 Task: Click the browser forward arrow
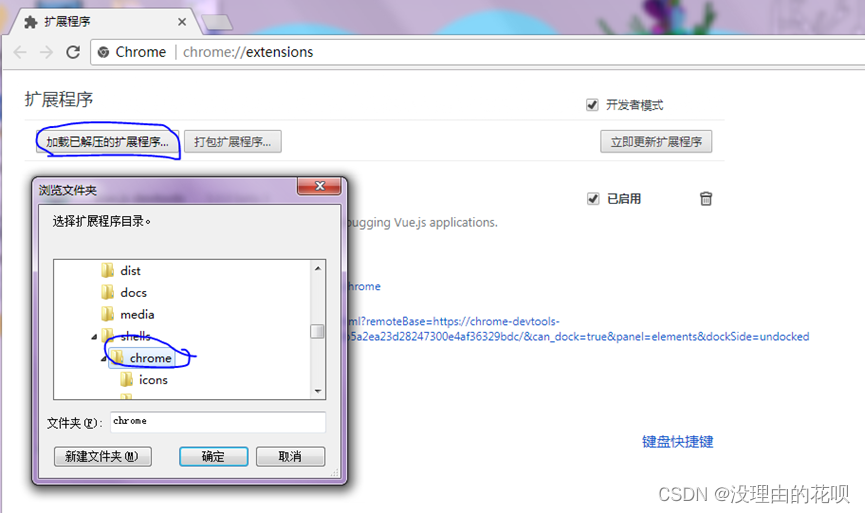tap(46, 52)
